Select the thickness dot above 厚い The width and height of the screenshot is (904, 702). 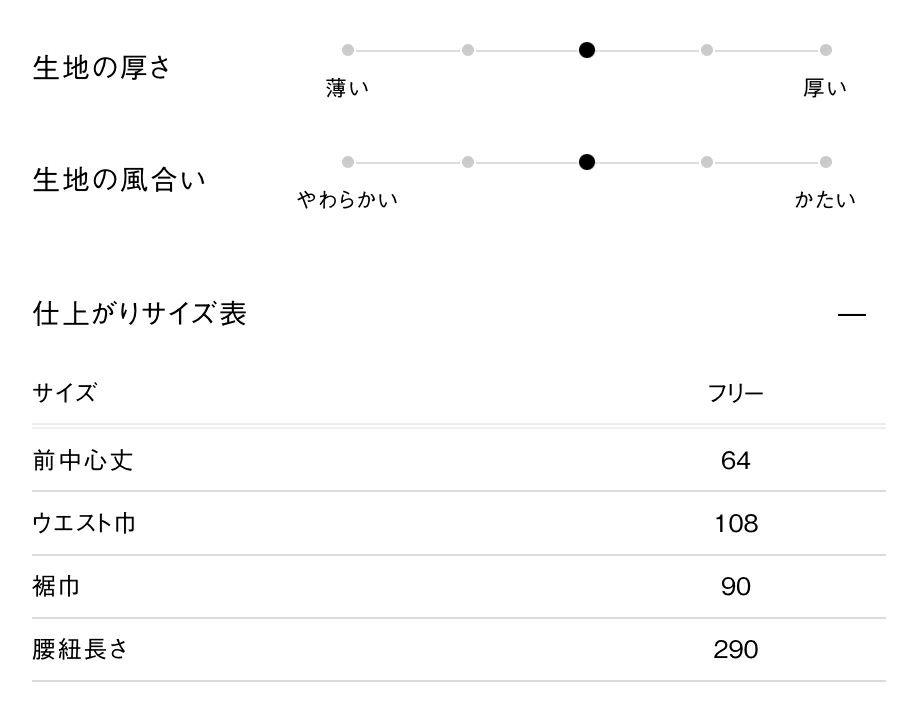(x=826, y=50)
